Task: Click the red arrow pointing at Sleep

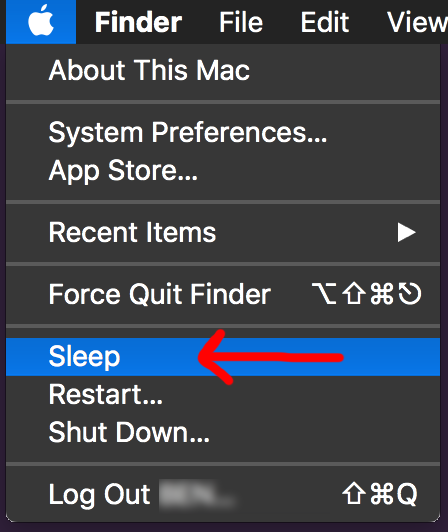Action: pos(270,357)
